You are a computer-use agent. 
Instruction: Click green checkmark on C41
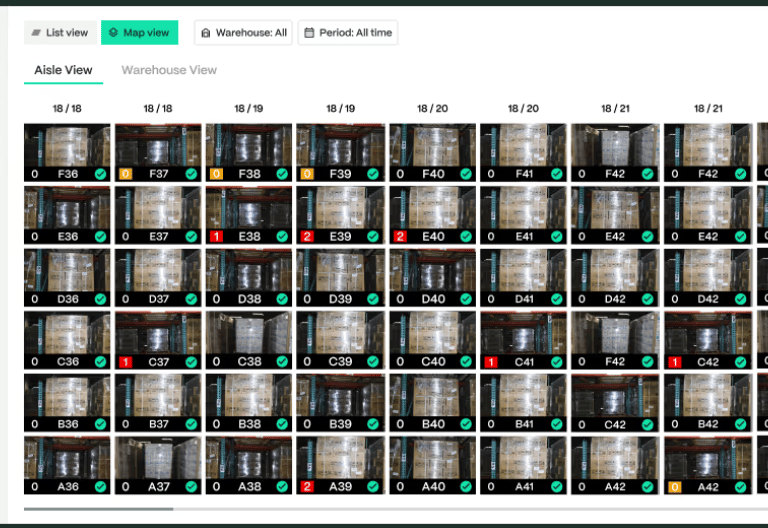click(x=557, y=362)
